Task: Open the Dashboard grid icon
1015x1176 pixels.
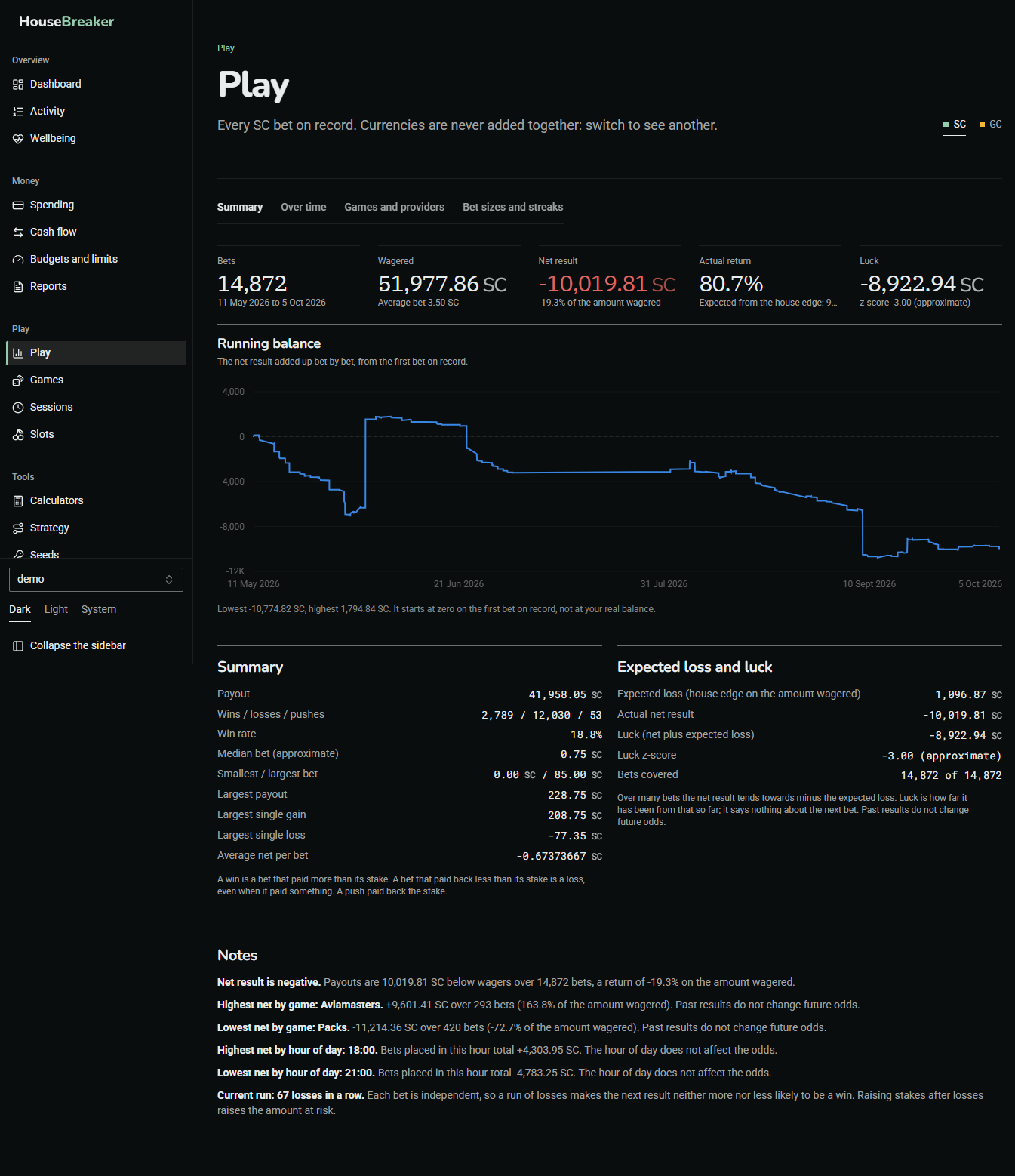Action: pyautogui.click(x=18, y=85)
